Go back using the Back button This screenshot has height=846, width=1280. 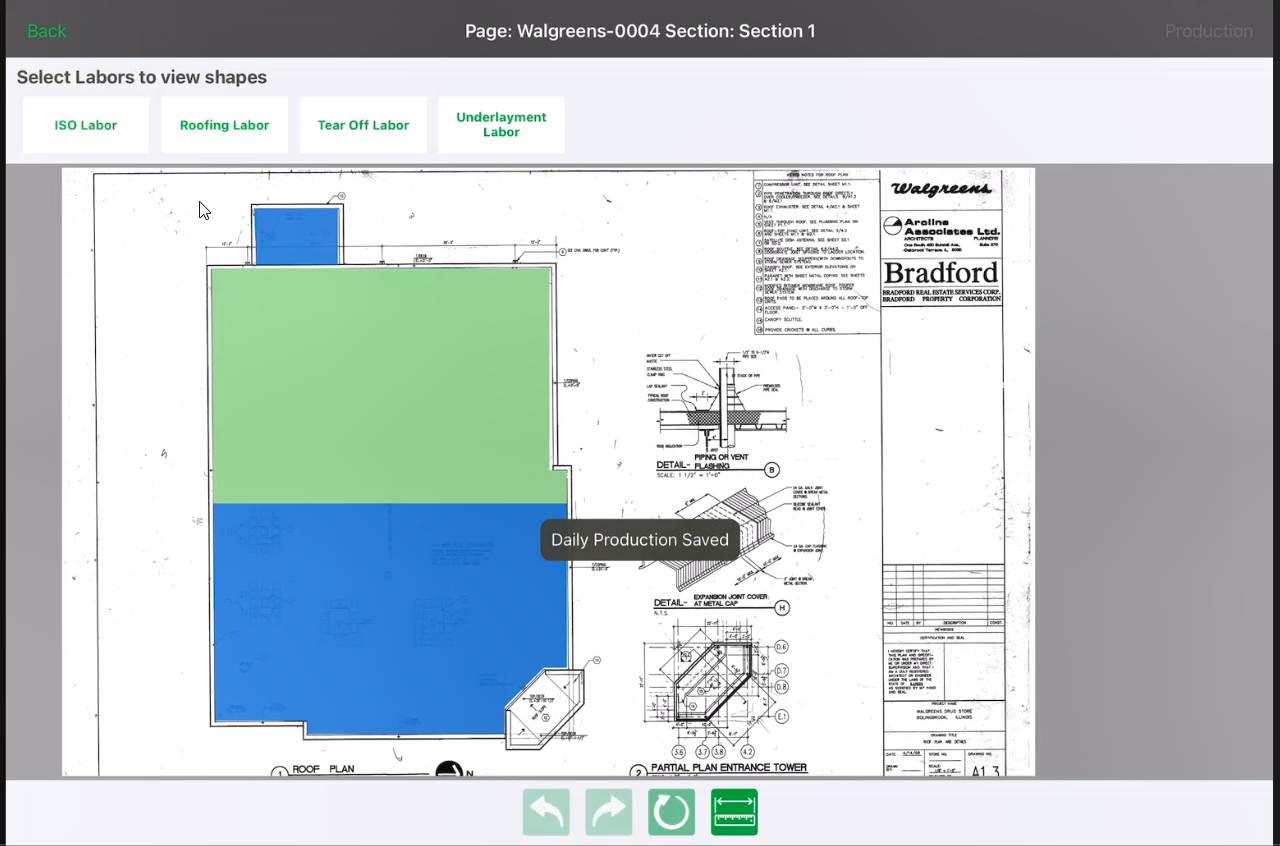click(x=46, y=31)
